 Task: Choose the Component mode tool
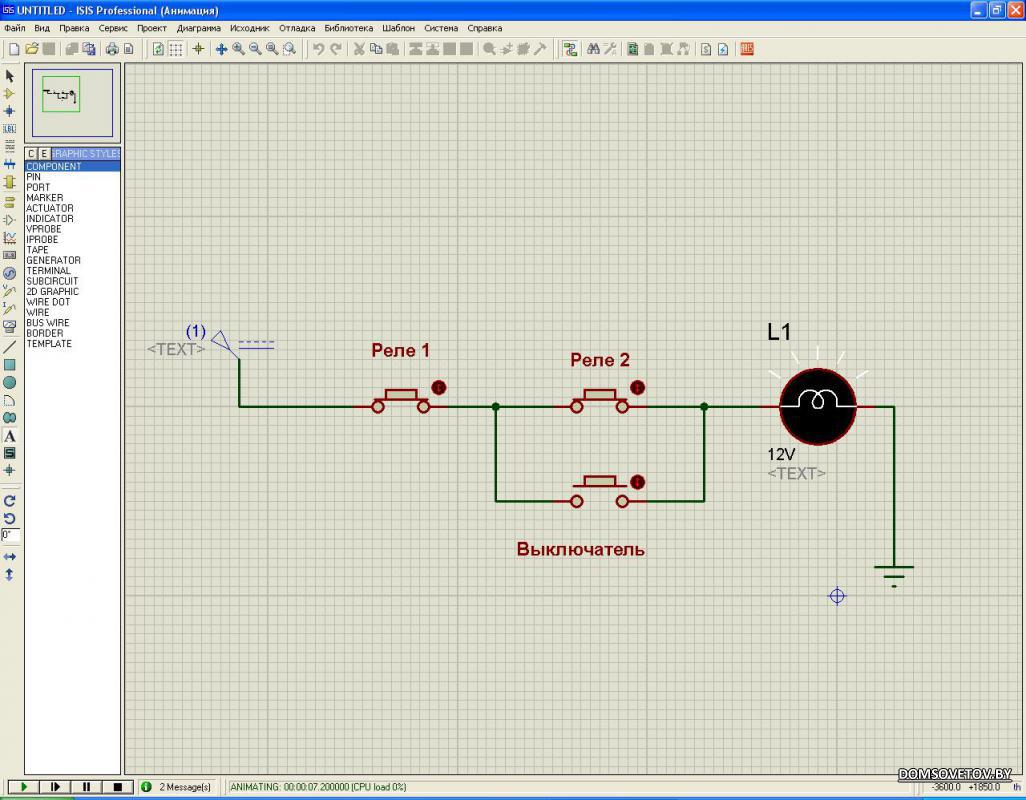point(9,94)
